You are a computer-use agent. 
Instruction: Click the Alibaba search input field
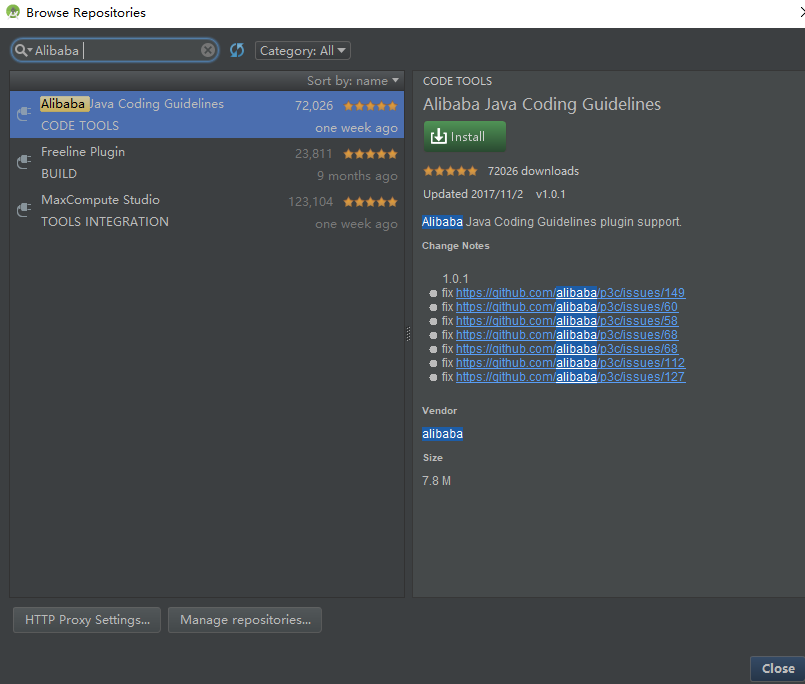116,50
